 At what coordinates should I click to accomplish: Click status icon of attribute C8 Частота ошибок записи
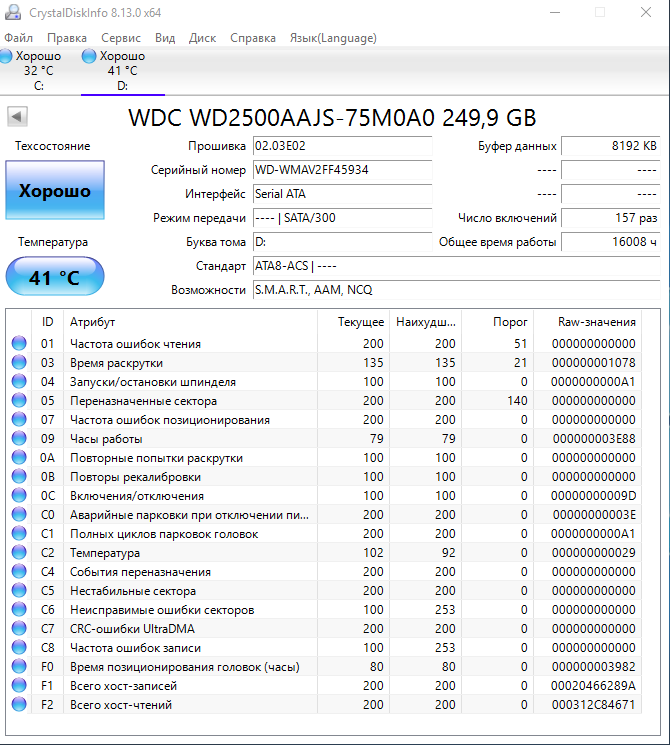tap(19, 647)
